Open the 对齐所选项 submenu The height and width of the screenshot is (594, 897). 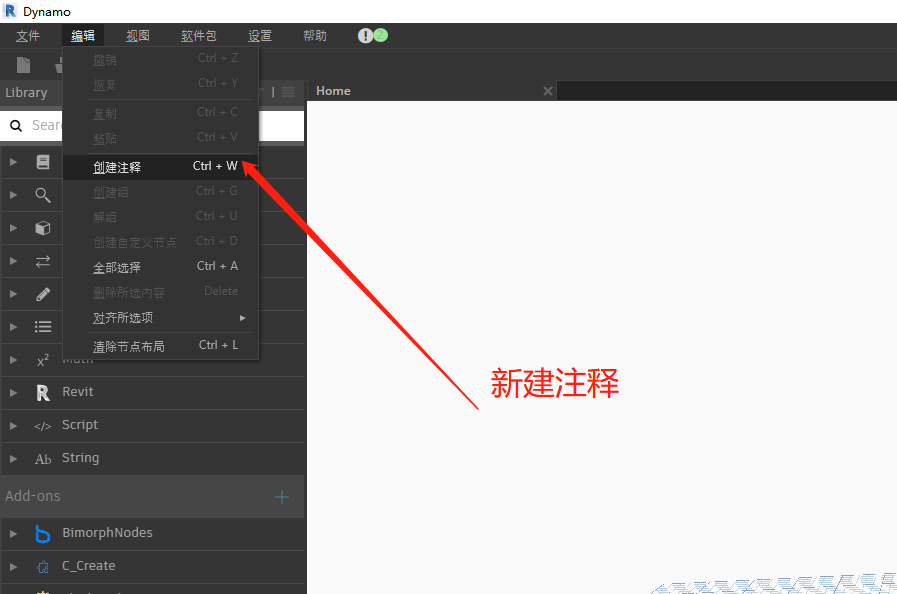click(x=160, y=318)
